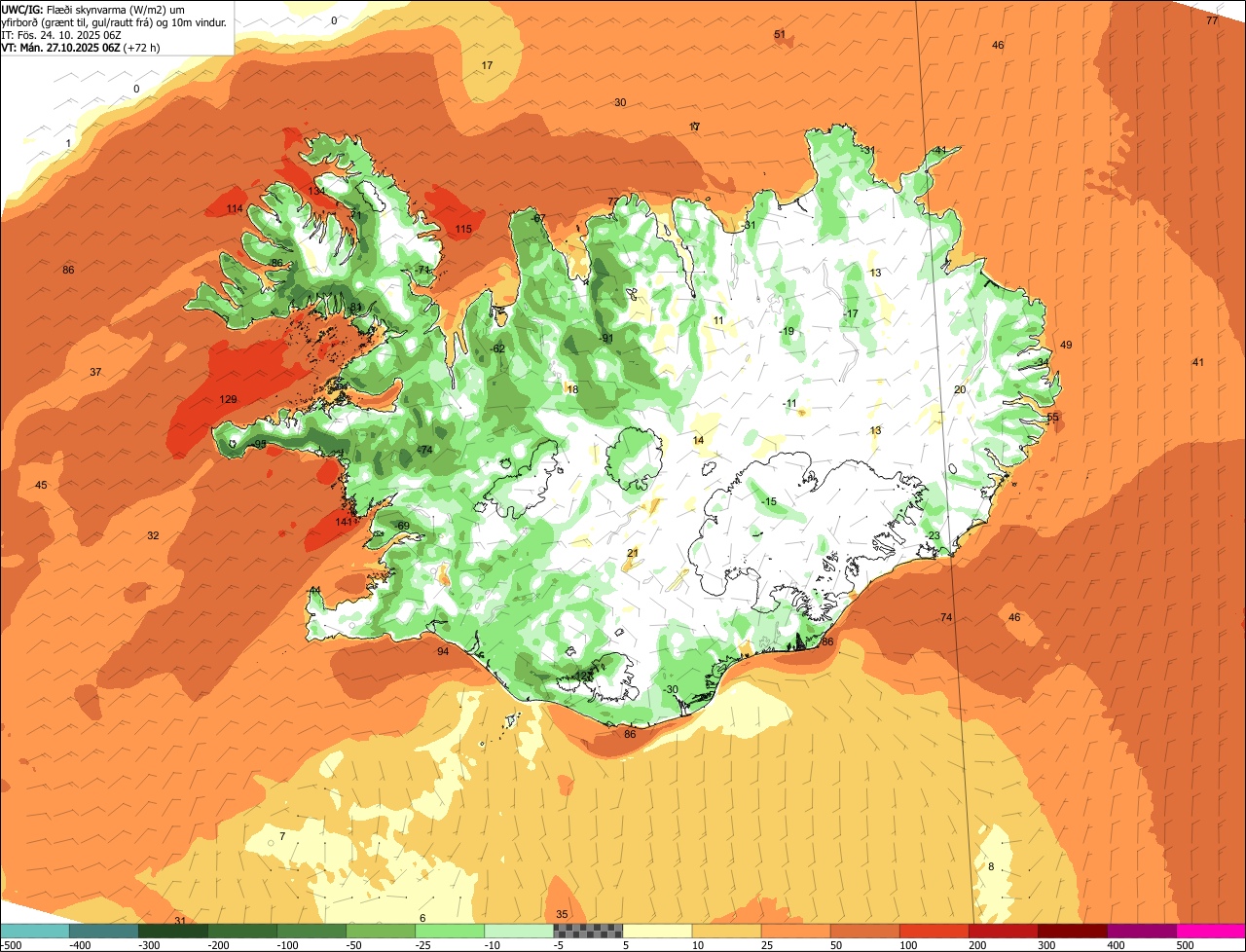
Task: Click the dark green swatch between -200 and -100
Action: pyautogui.click(x=243, y=931)
